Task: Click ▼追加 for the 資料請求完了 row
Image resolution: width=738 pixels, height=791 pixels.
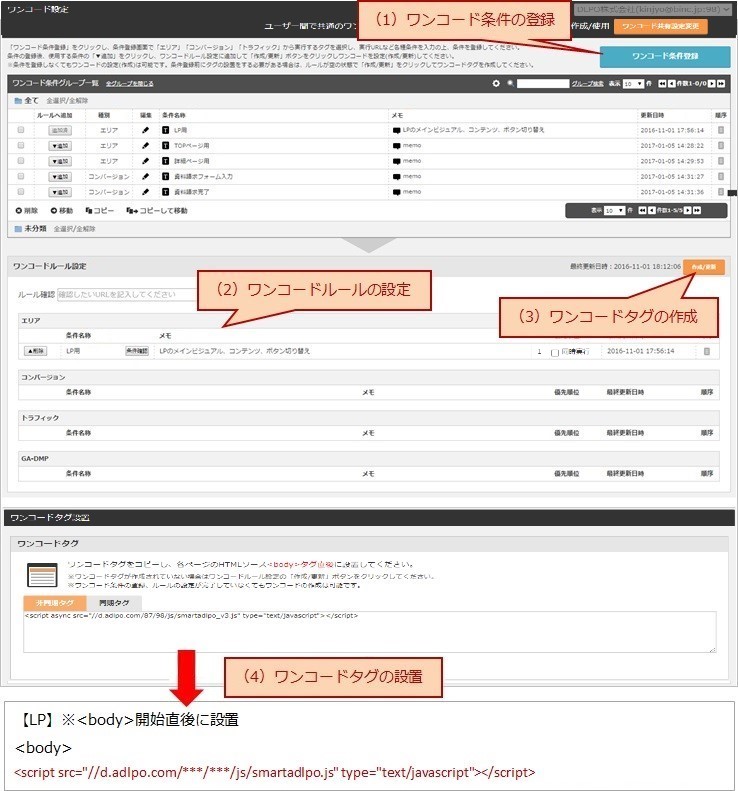Action: (x=60, y=192)
